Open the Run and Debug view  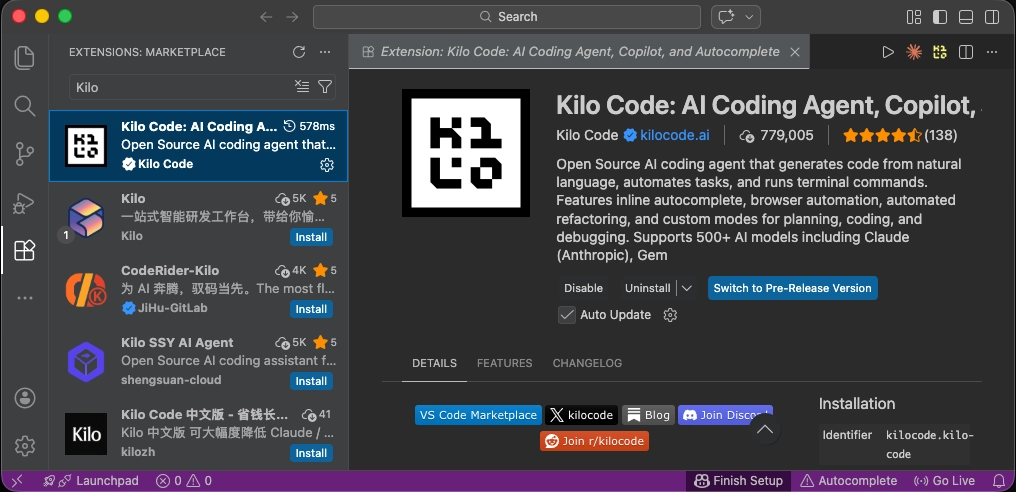(x=25, y=202)
